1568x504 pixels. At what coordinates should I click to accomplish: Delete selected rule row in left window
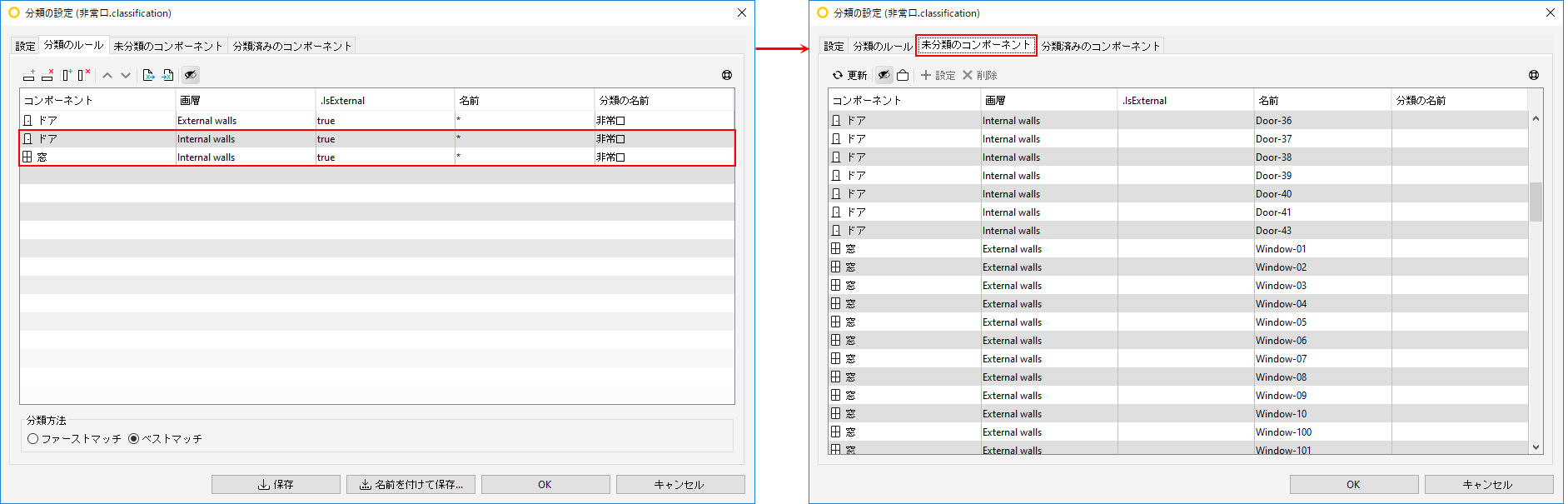[47, 75]
